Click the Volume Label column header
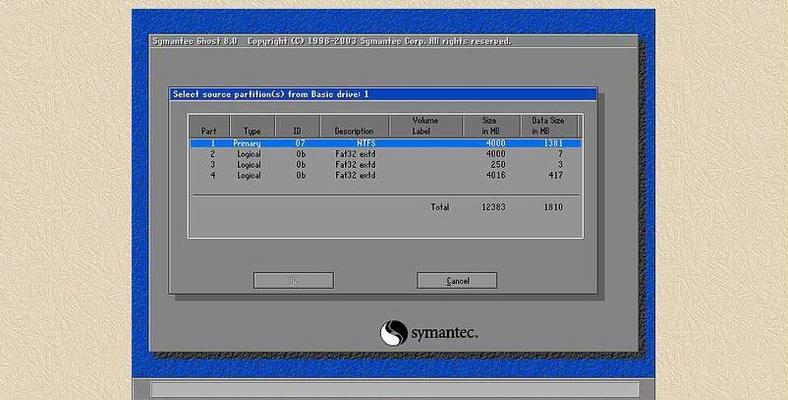The width and height of the screenshot is (788, 400). click(426, 126)
